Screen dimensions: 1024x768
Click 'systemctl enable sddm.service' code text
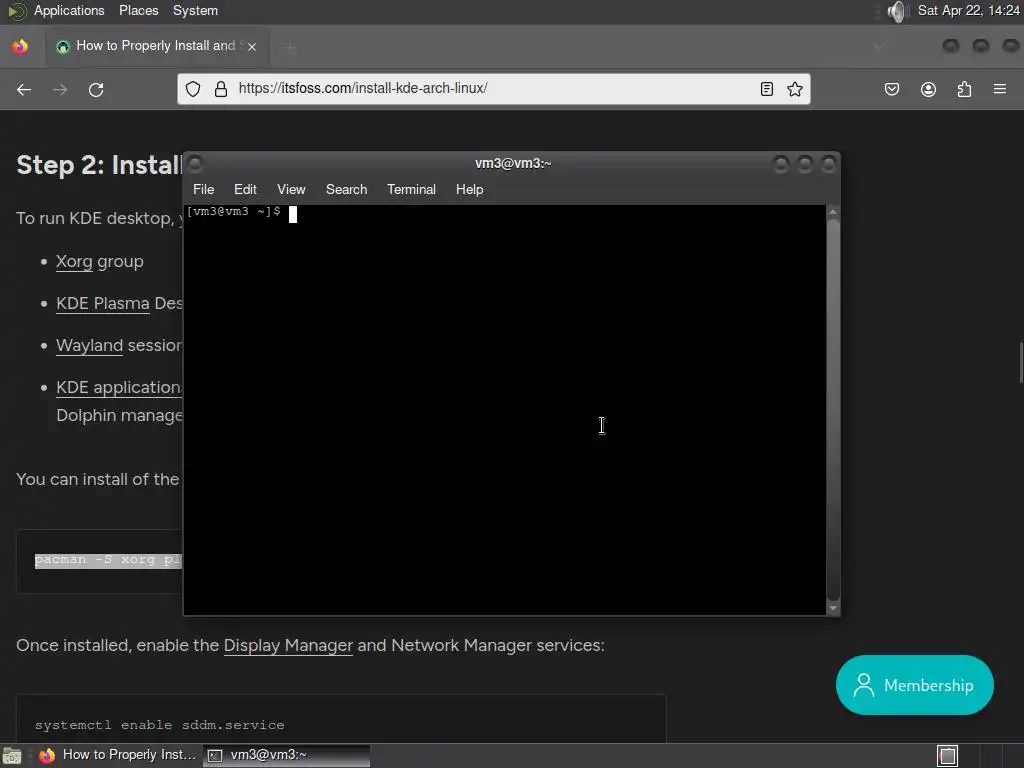[159, 725]
